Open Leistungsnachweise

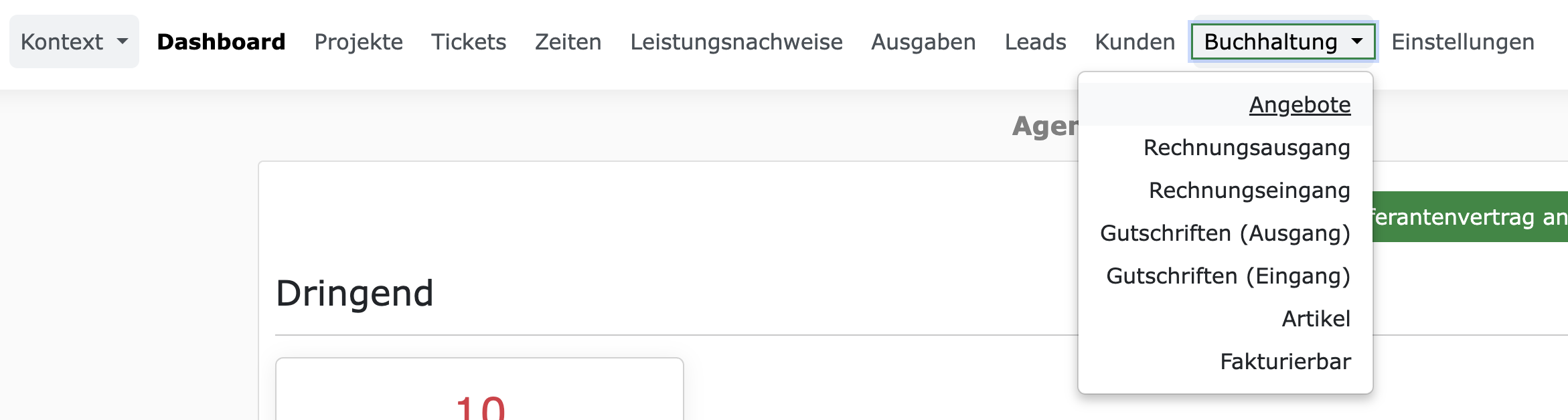pos(736,41)
